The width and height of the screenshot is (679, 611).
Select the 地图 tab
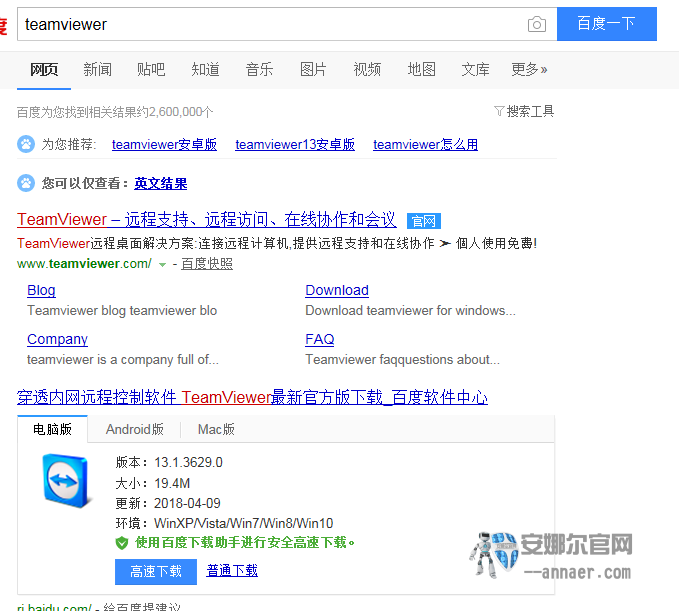point(421,69)
